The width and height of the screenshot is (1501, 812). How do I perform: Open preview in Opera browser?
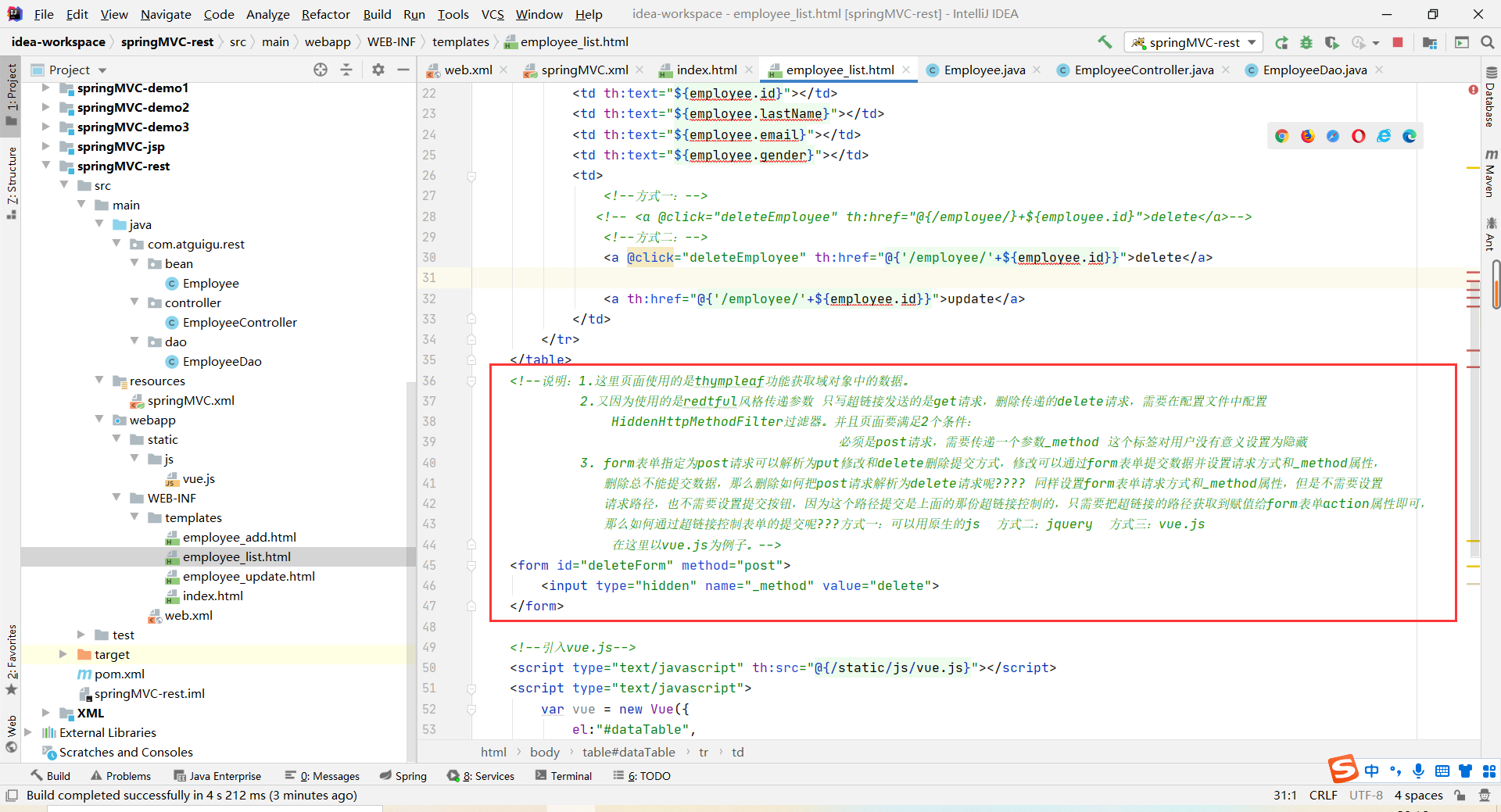[x=1359, y=136]
